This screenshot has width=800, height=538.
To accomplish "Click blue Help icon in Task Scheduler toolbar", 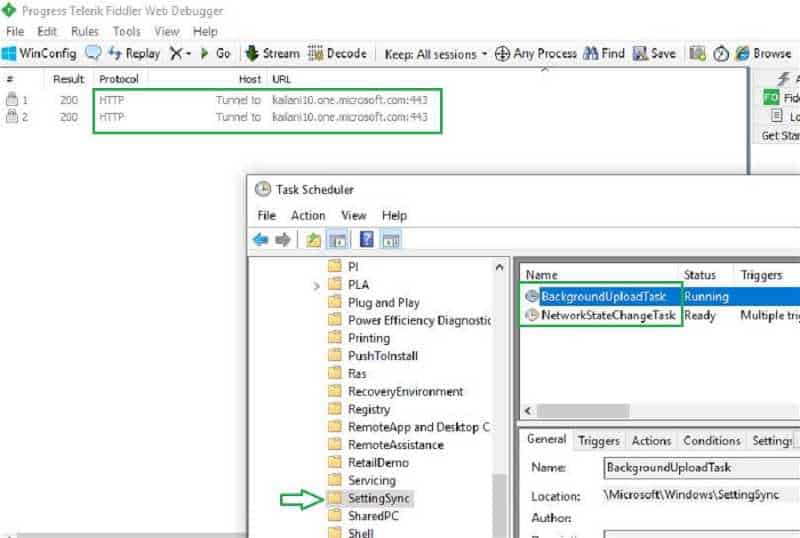I will tap(366, 239).
